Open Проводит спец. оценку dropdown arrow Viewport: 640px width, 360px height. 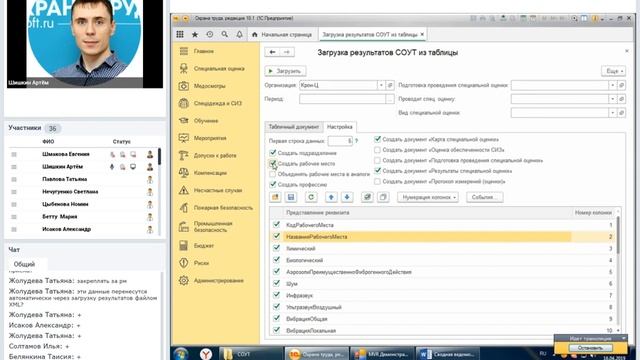(612, 99)
